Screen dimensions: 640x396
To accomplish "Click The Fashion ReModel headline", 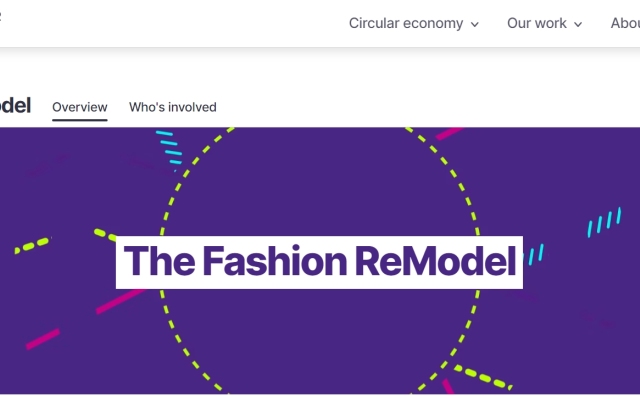I will (x=319, y=262).
